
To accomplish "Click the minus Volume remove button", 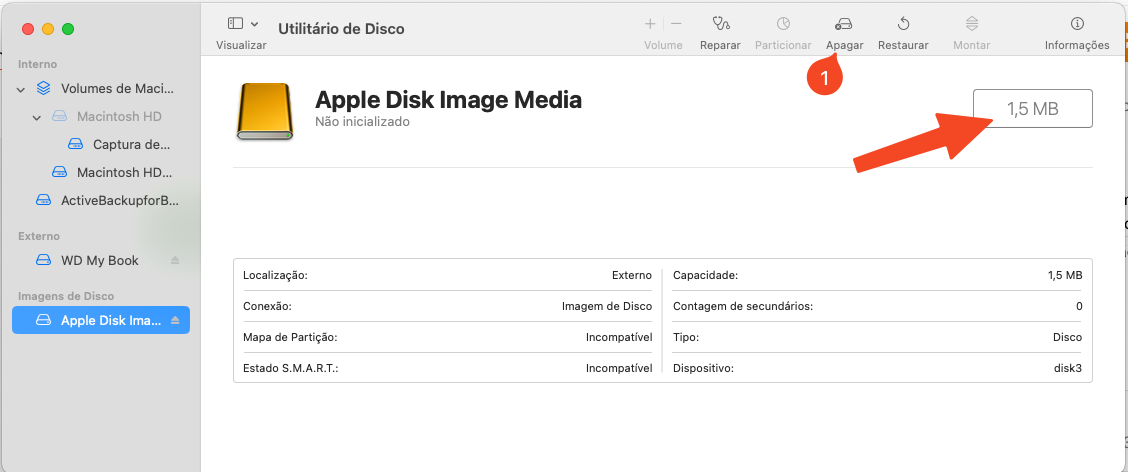I will click(676, 24).
